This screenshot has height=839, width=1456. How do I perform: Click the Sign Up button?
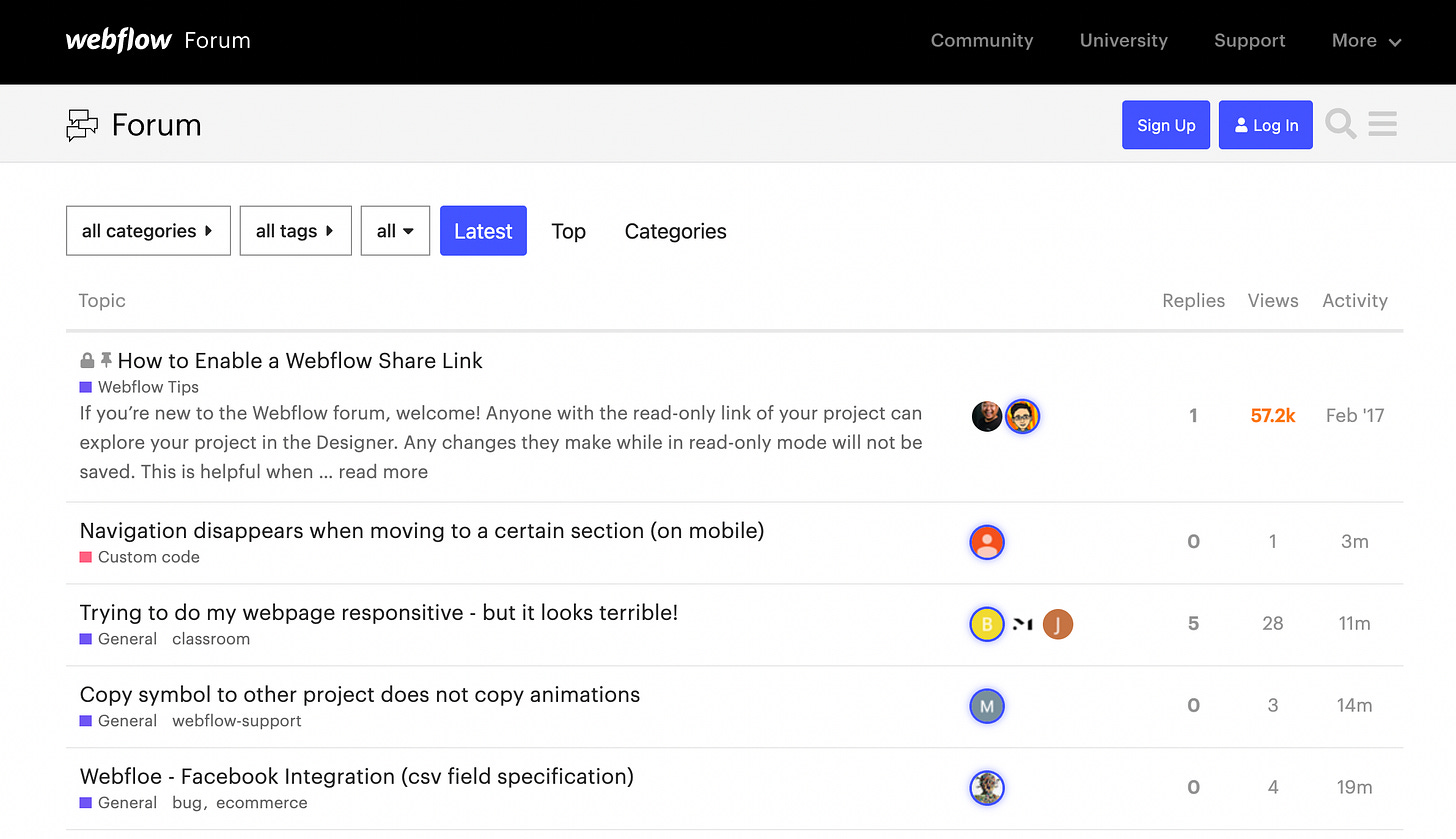[1166, 125]
